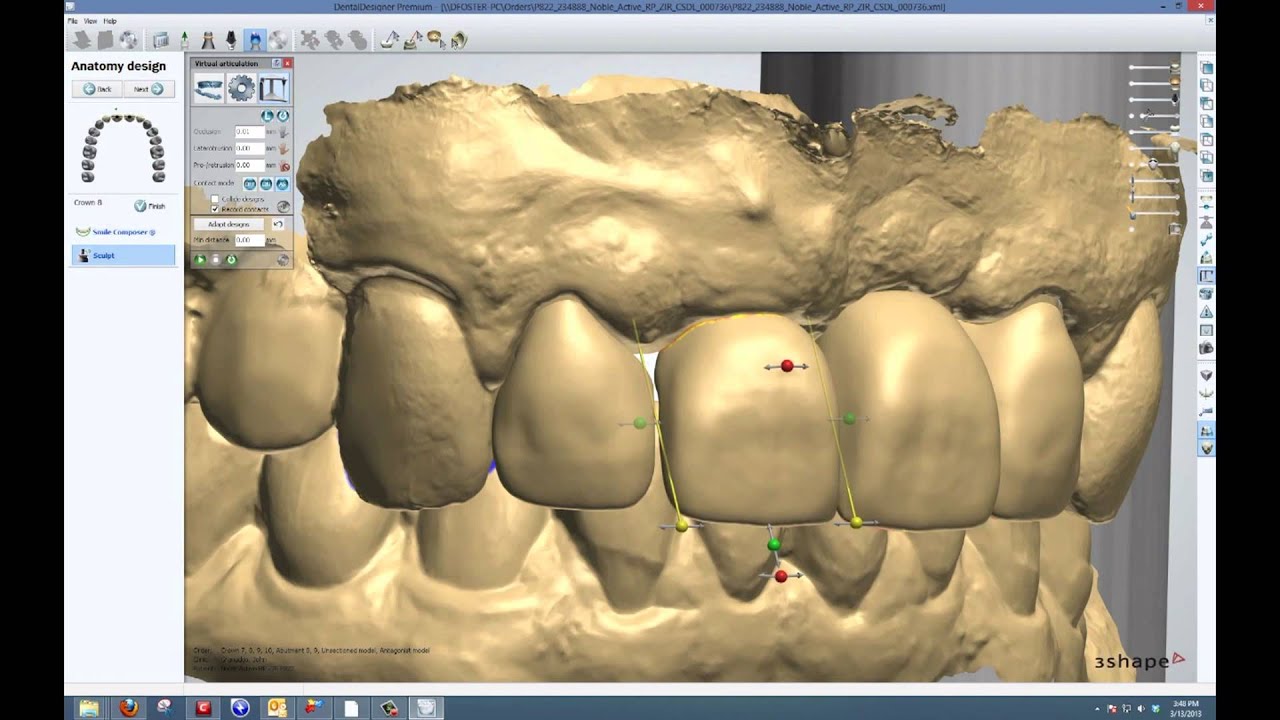Click the red-tipped abutment step icon in toolbar
Screen dimensions: 1280x720
click(208, 40)
